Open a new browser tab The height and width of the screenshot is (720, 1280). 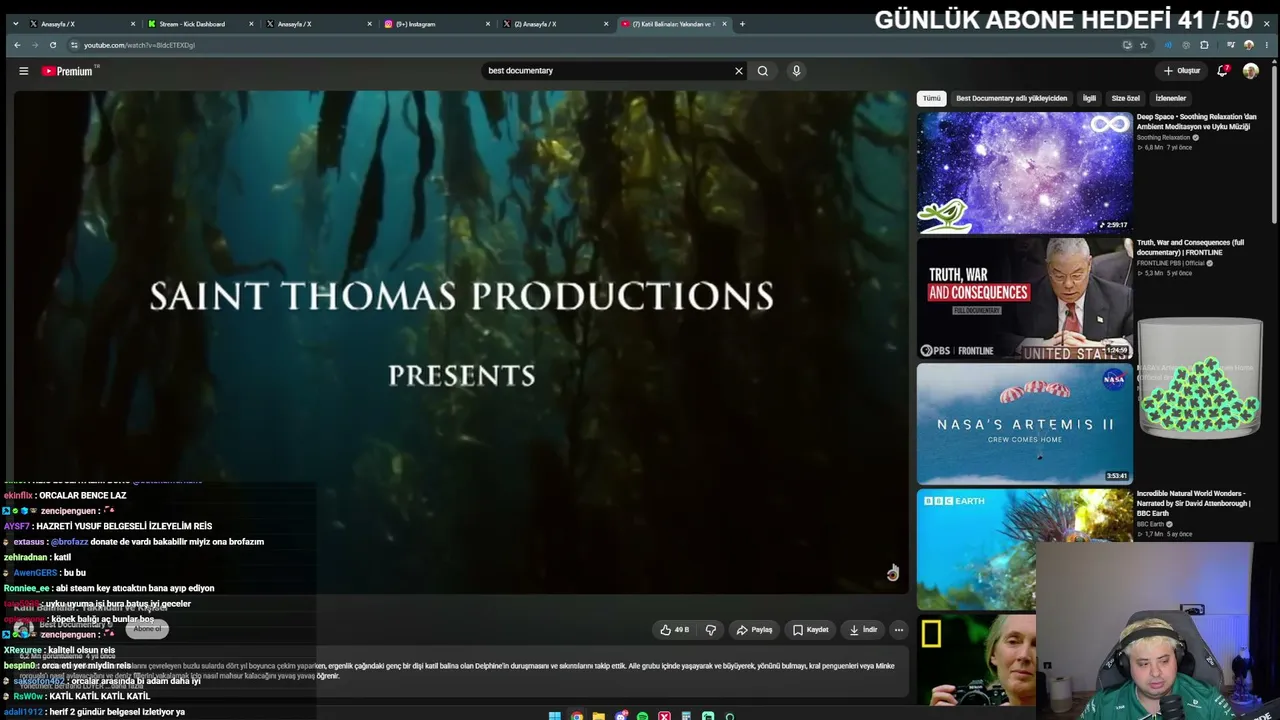(742, 24)
